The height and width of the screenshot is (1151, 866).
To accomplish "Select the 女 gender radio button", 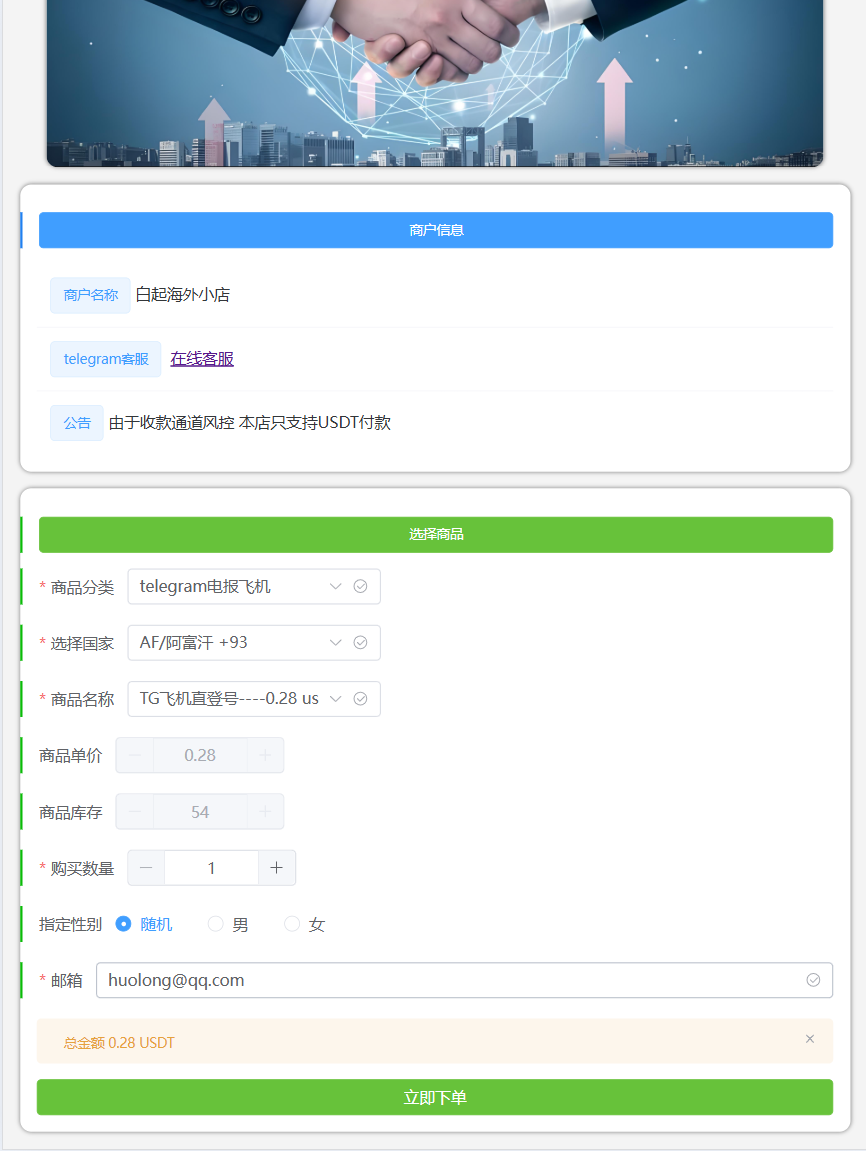I will (292, 924).
